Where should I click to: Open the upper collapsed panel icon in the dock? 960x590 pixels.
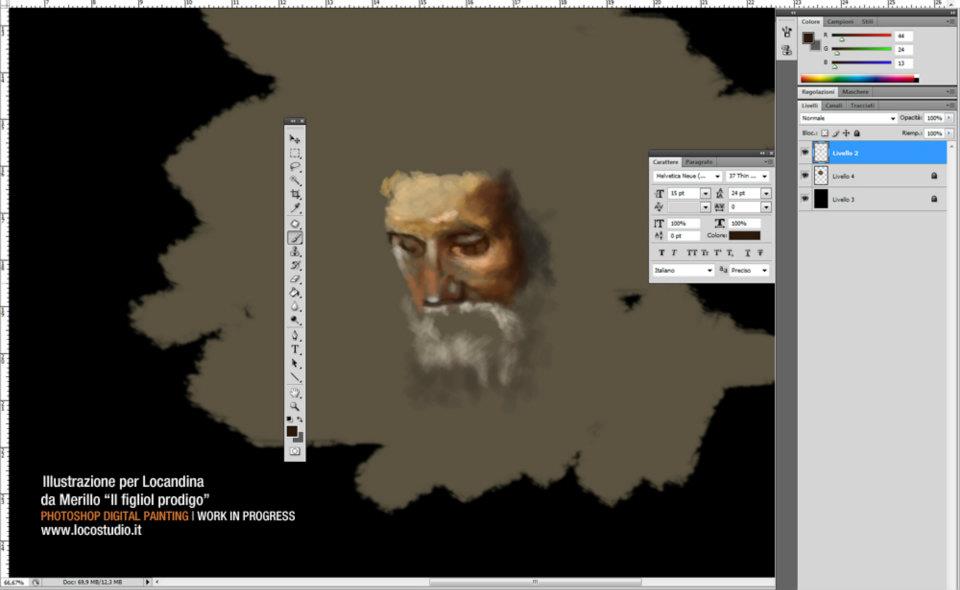tap(787, 32)
